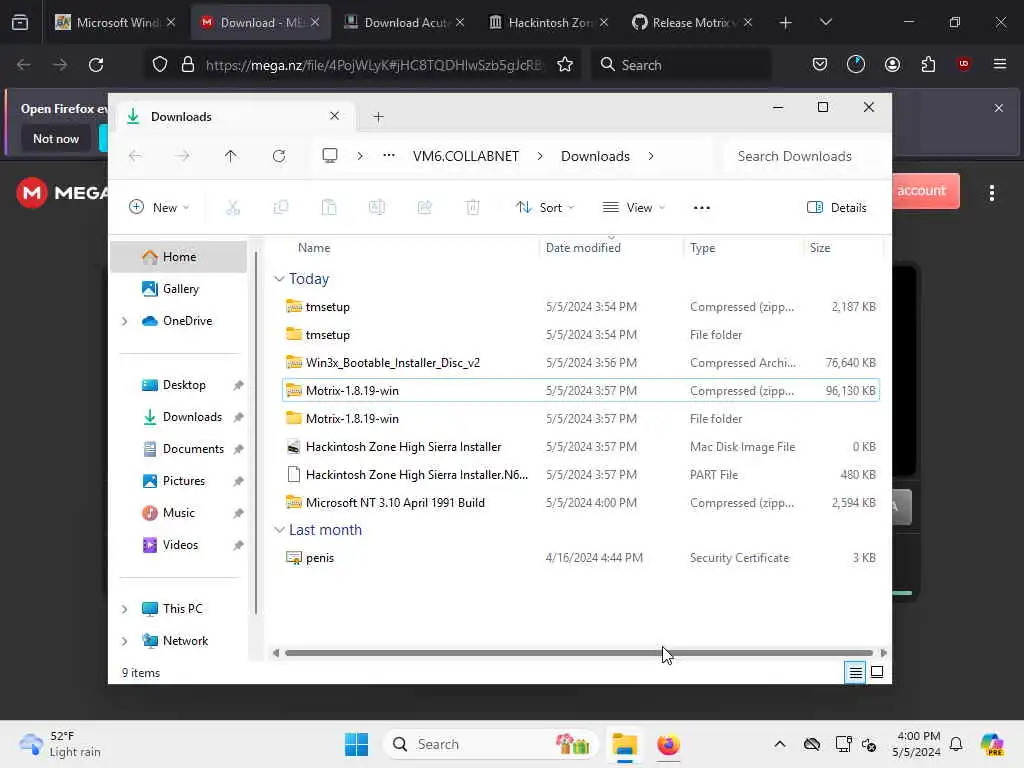1024x768 pixels.
Task: Go up one folder level in Explorer
Action: tap(231, 156)
